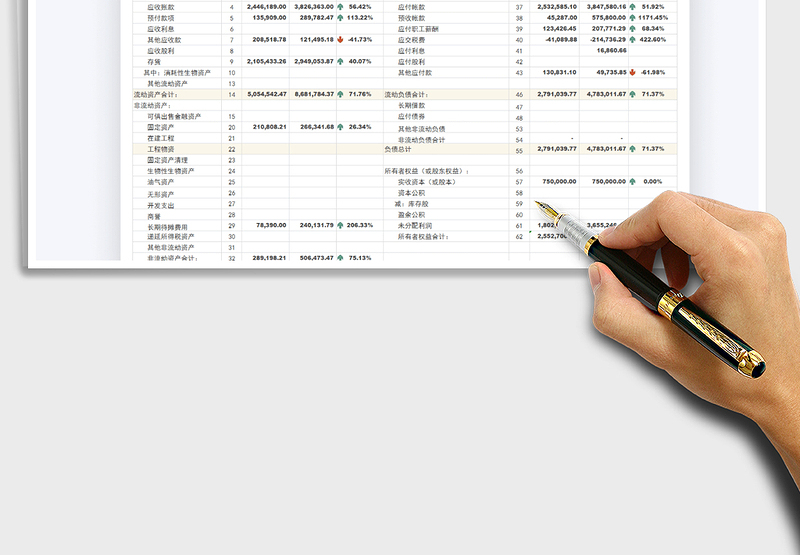The height and width of the screenshot is (555, 800).
Task: Click the green up arrow beside 68.34%
Action: click(x=632, y=28)
